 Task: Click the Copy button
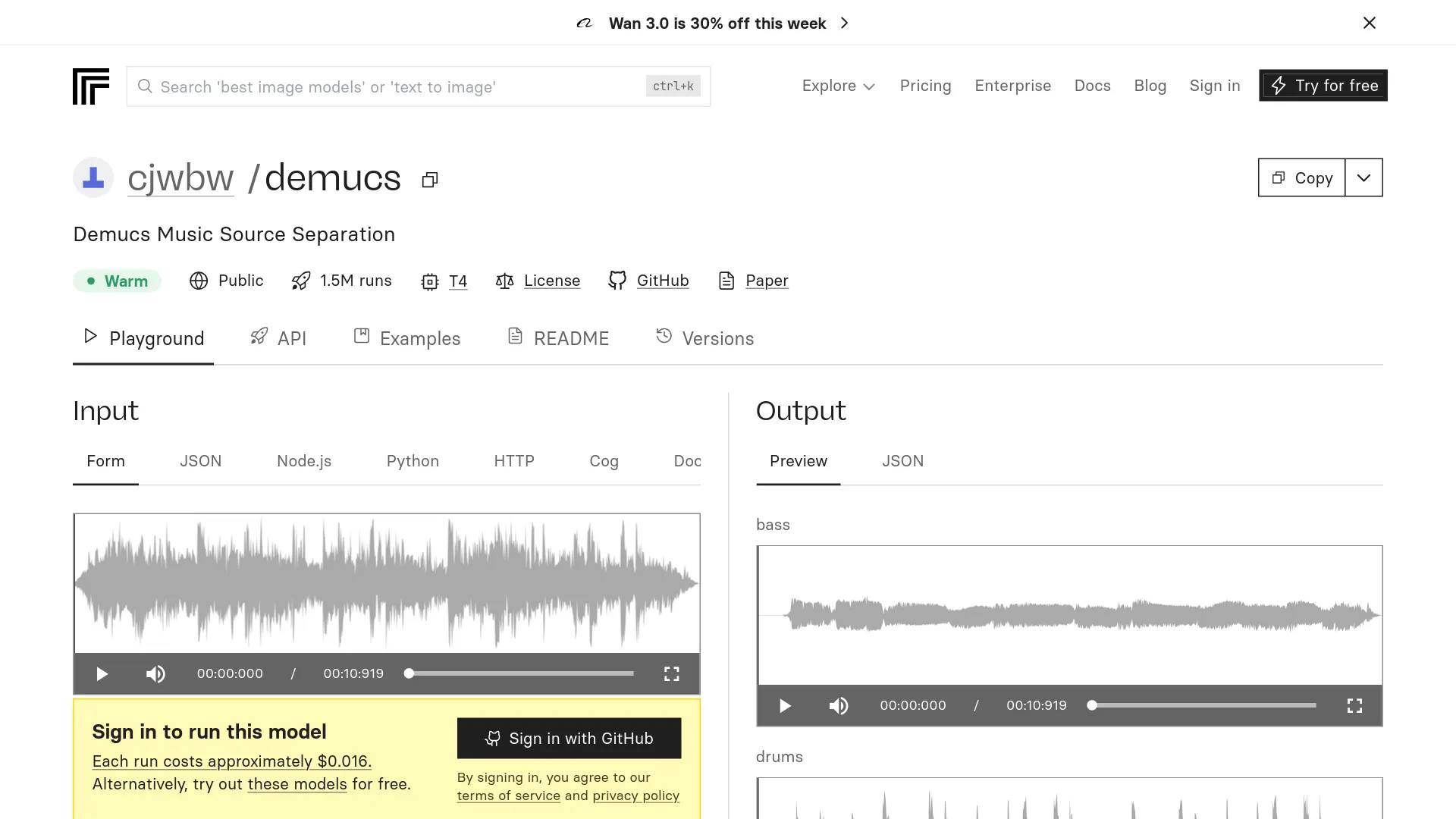point(1301,177)
